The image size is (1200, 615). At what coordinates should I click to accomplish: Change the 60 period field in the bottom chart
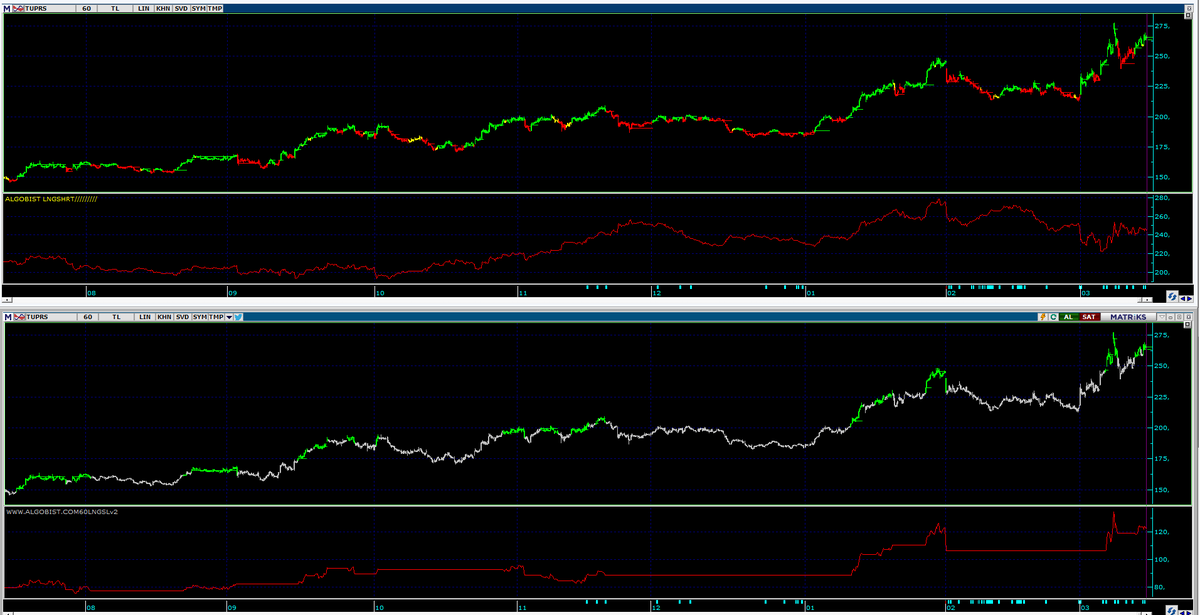pyautogui.click(x=87, y=317)
